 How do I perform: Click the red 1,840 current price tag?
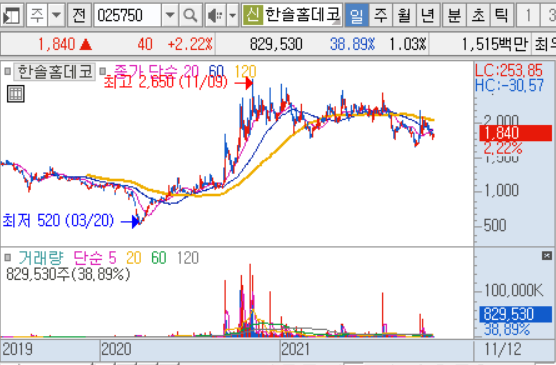(x=516, y=133)
